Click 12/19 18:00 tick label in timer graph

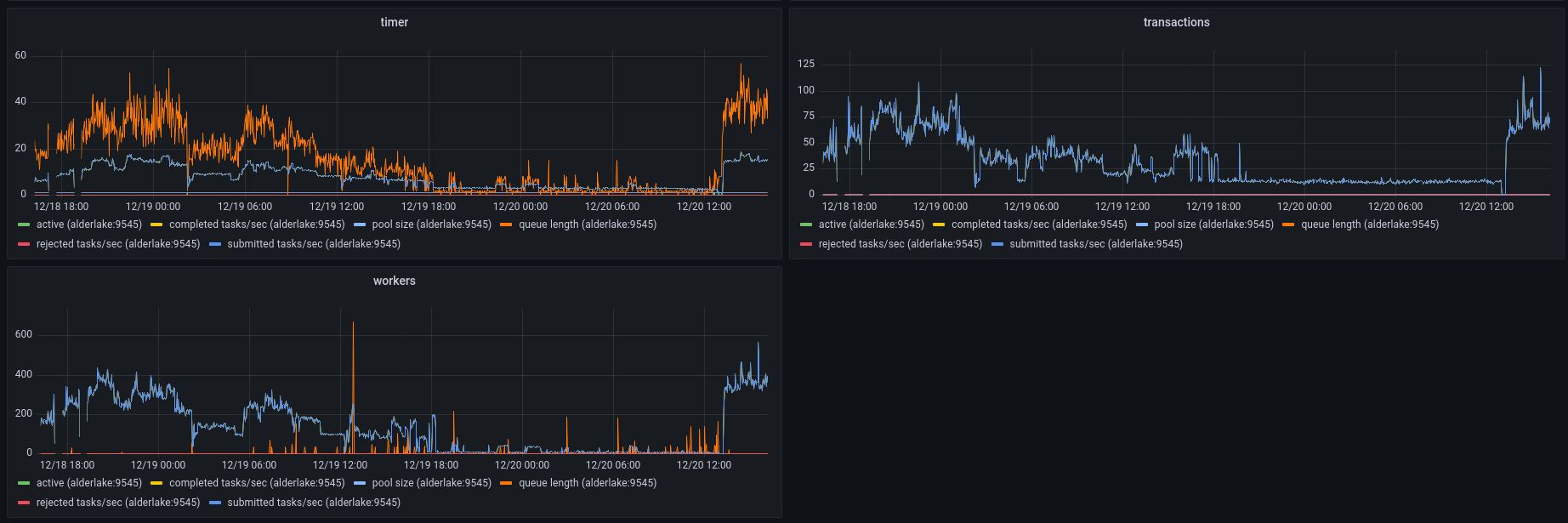pyautogui.click(x=429, y=207)
